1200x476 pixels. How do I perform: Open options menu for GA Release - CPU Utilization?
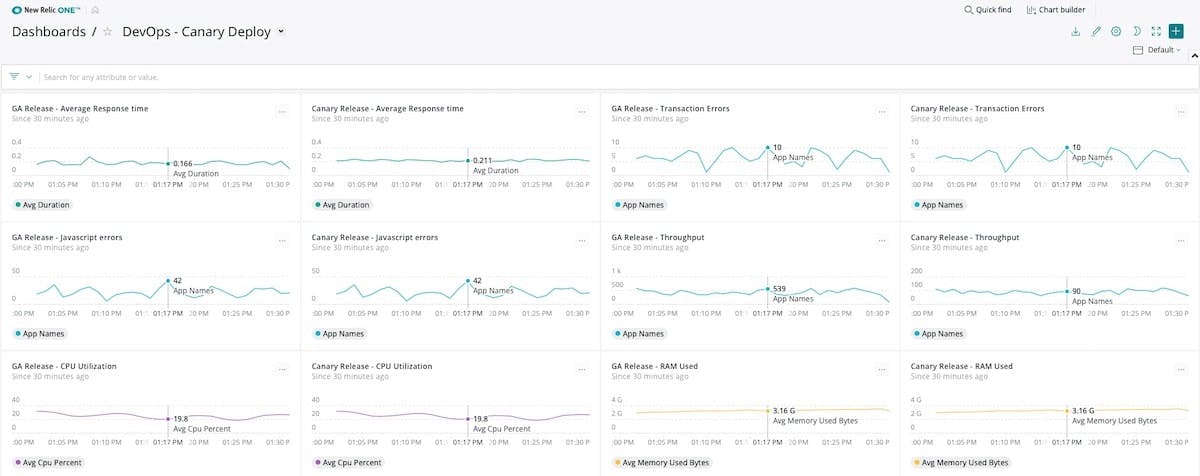coord(283,370)
